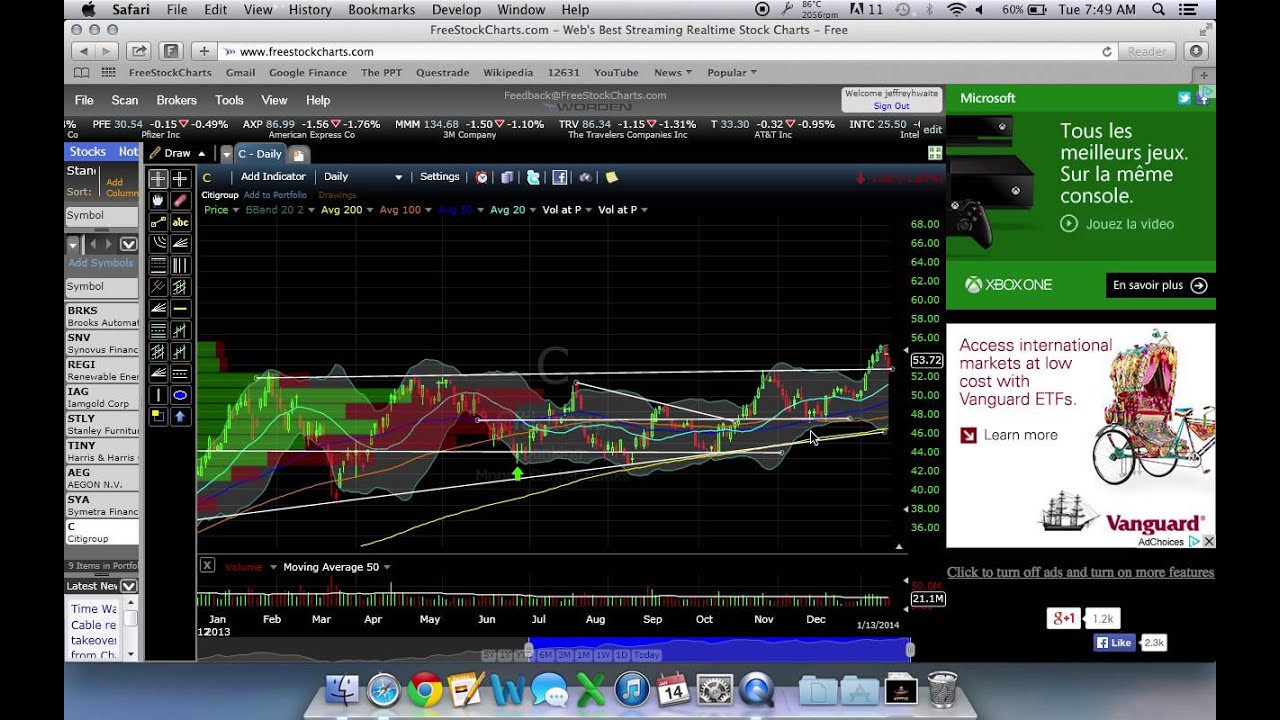Select IAG Iamgold Corp row
This screenshot has height=720, width=1280.
pos(102,397)
